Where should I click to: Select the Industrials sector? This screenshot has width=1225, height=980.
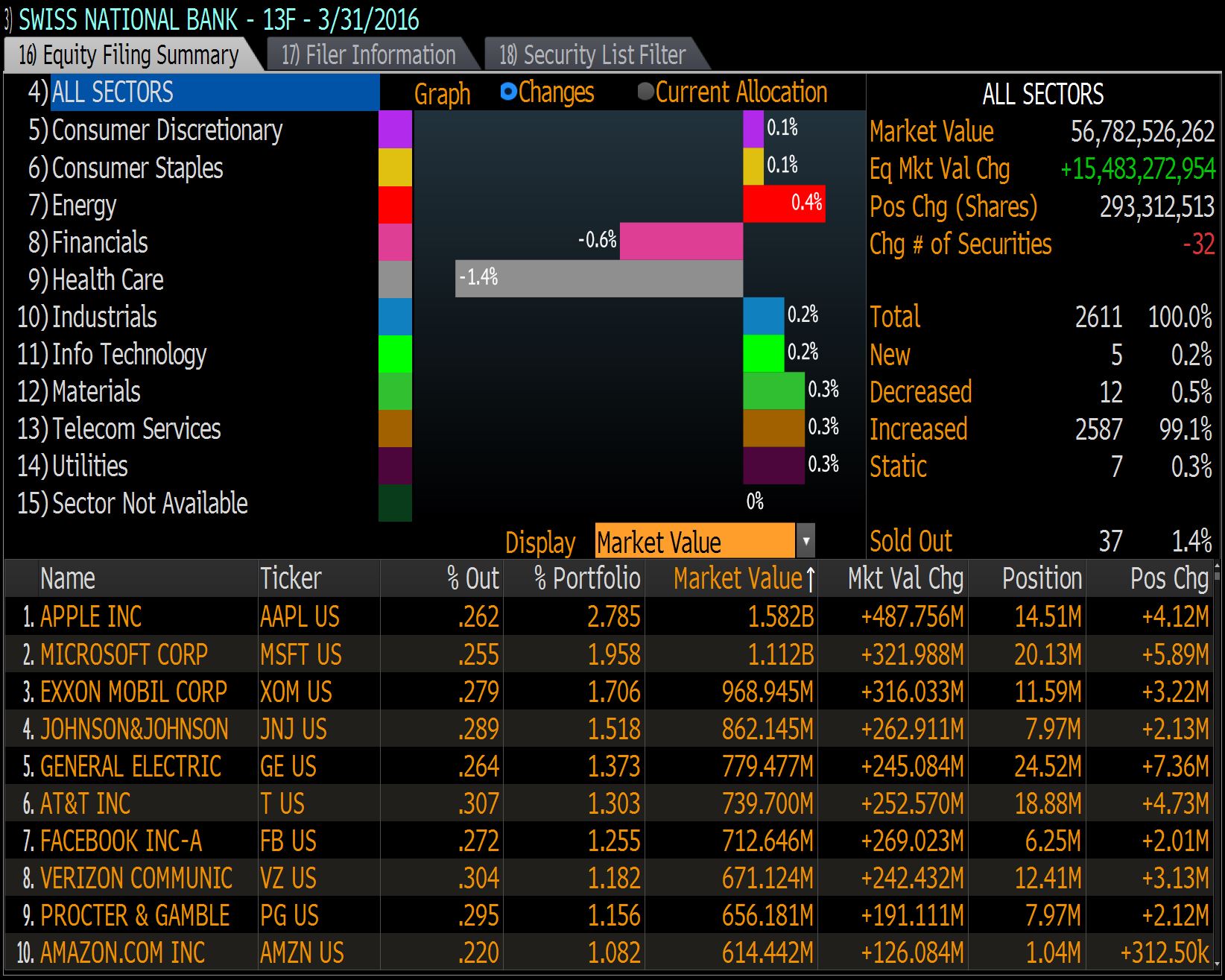pos(87,317)
